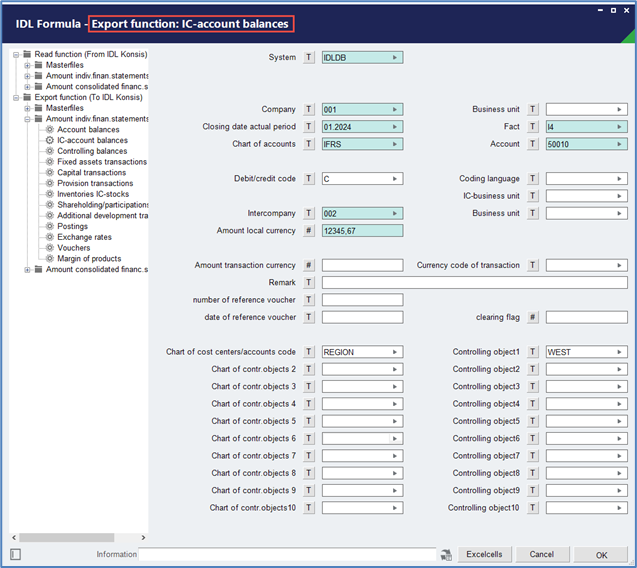Click the T button beside number of reference voucher
The width and height of the screenshot is (637, 568).
tap(309, 300)
